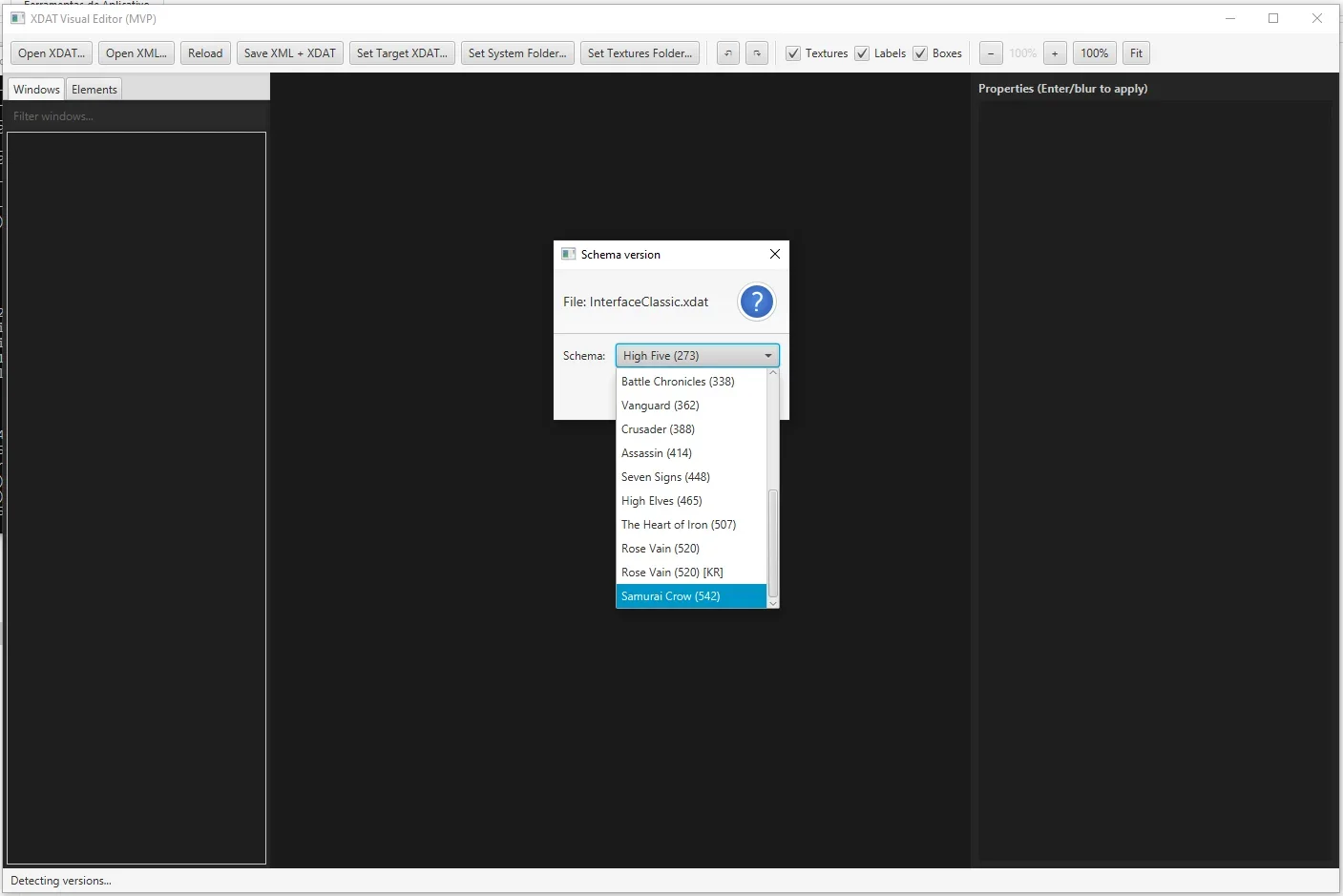Viewport: 1343px width, 896px height.
Task: Select Vanguard (362) from the list
Action: (691, 406)
